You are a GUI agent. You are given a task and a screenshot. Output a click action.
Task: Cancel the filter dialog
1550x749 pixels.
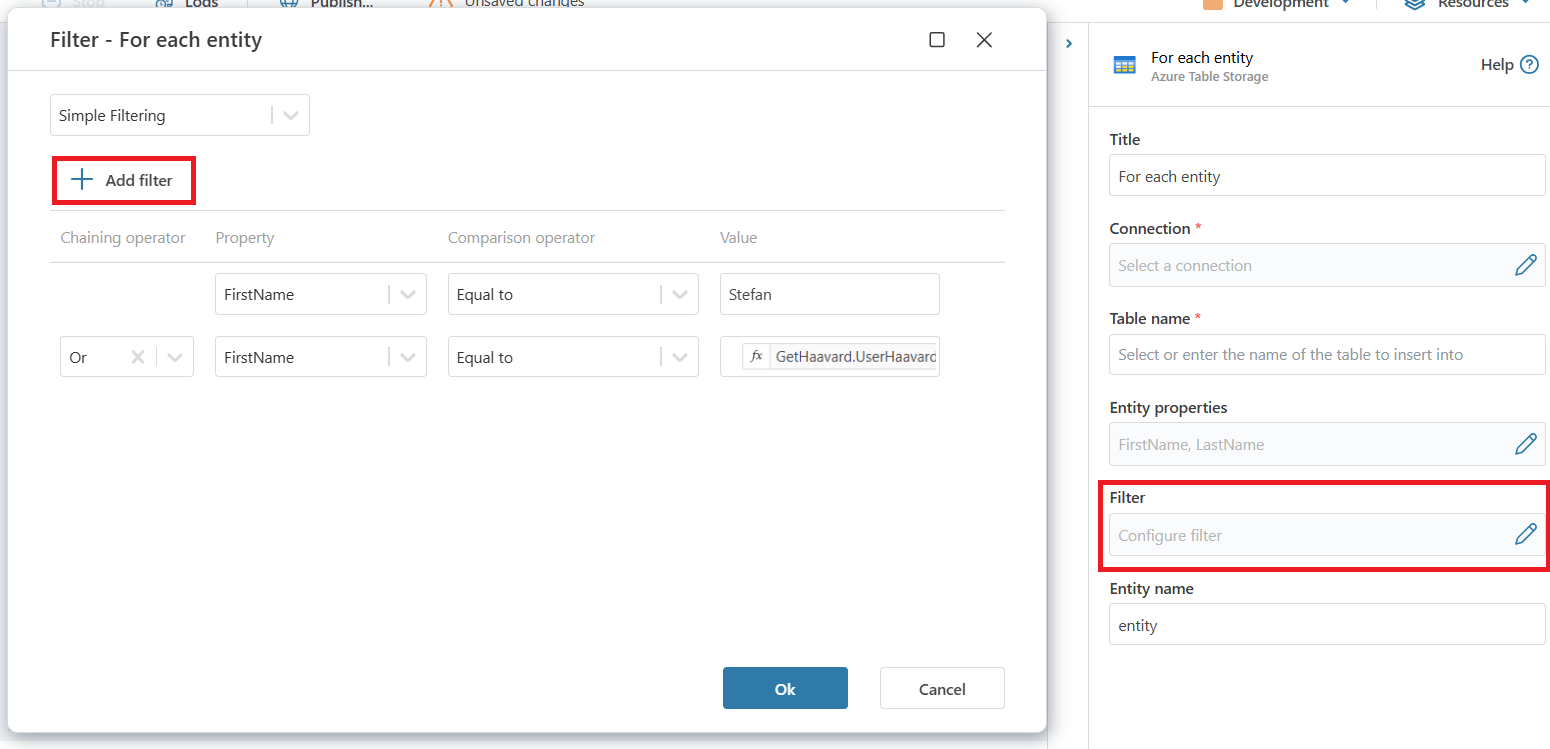(x=942, y=688)
